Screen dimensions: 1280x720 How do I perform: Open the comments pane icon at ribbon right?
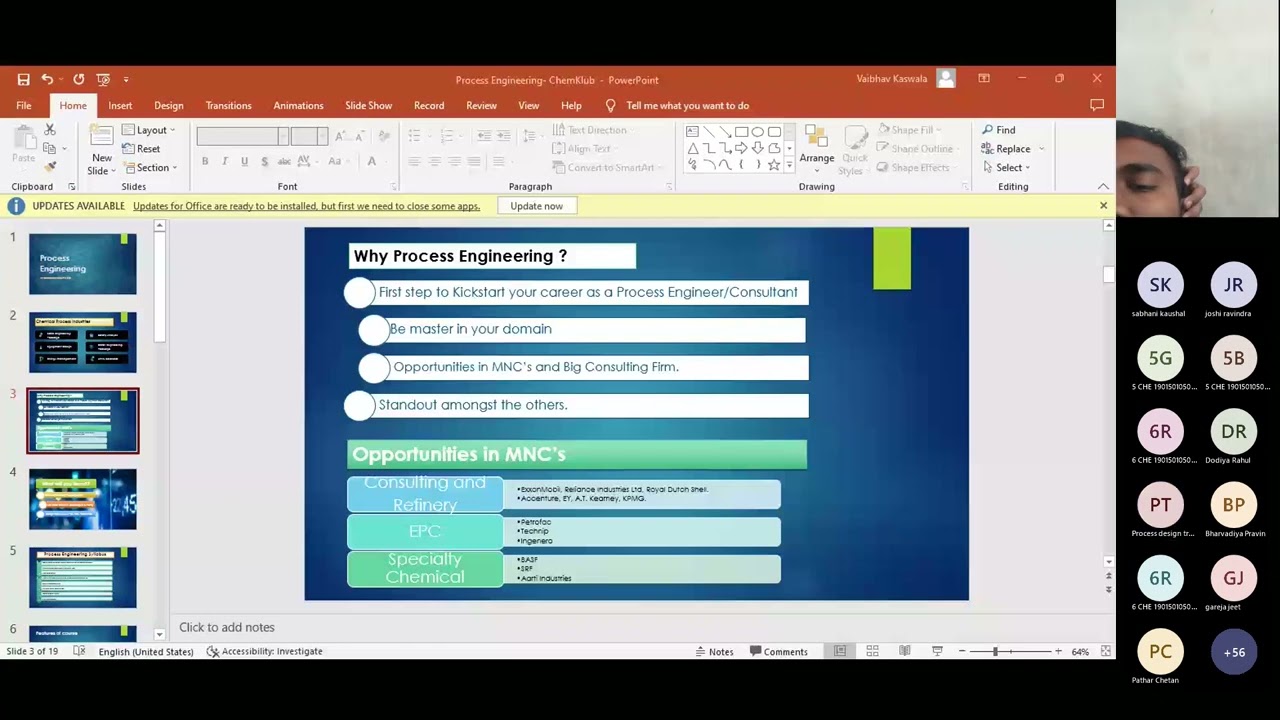click(1097, 105)
